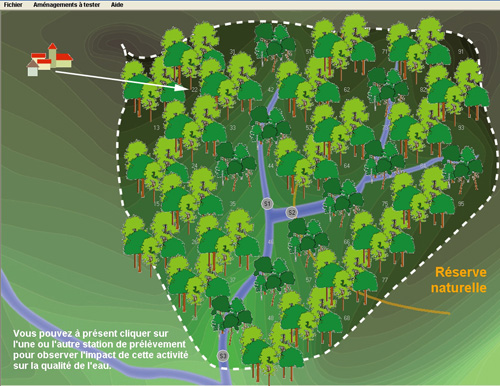Select forest plot number 91
The image size is (500, 386).
(x=461, y=51)
